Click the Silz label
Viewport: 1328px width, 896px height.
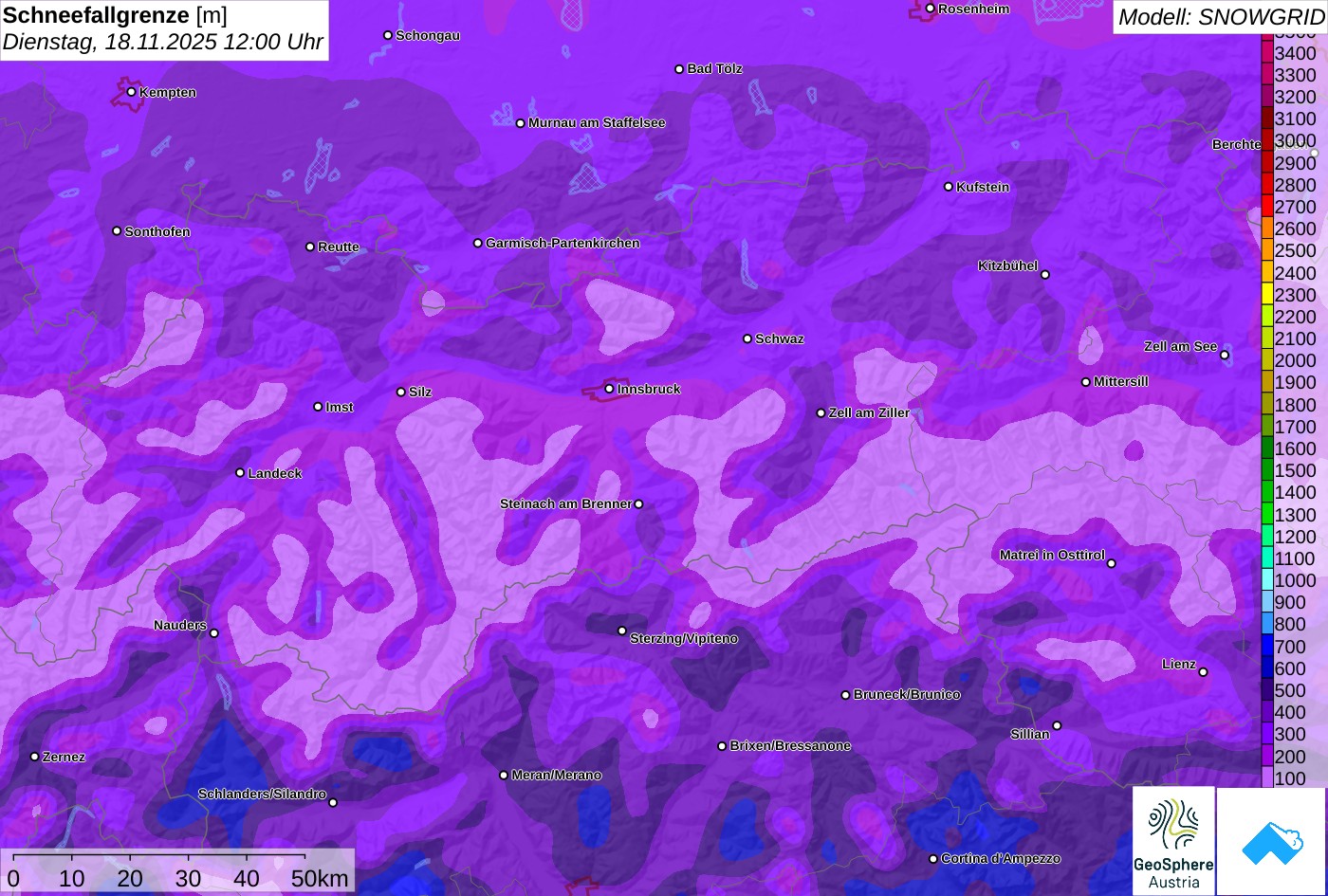420,393
